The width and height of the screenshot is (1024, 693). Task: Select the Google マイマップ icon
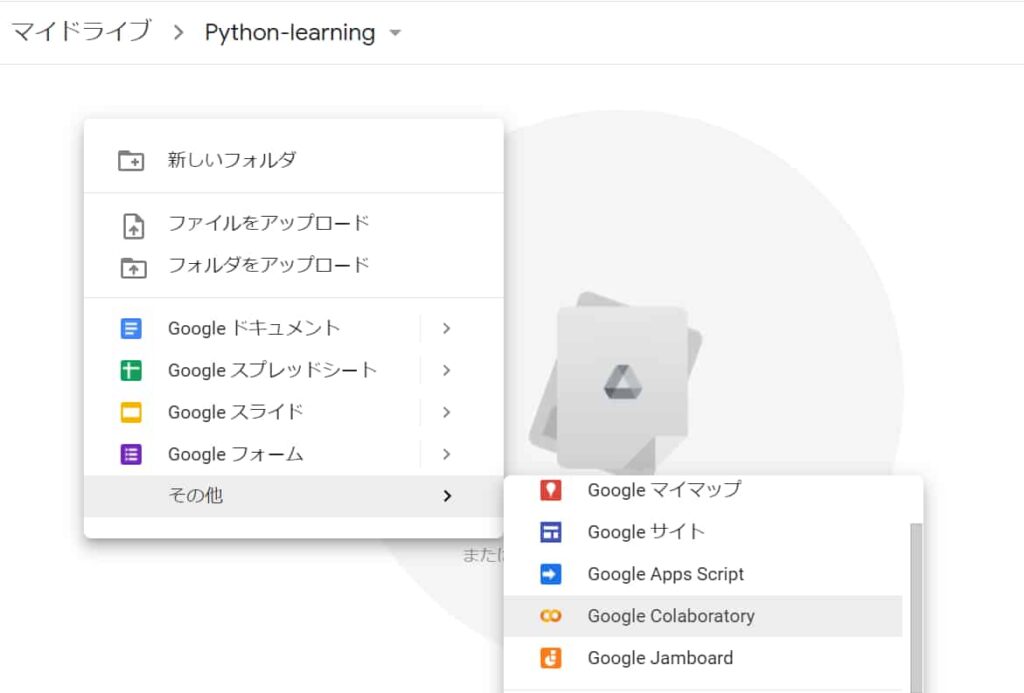550,490
